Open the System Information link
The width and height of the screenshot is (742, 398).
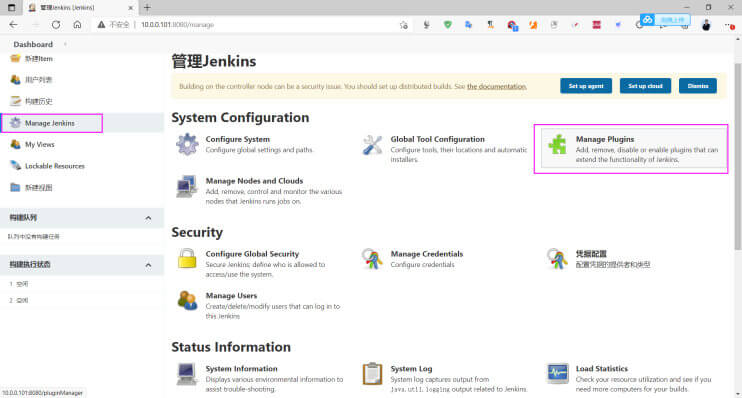point(241,369)
